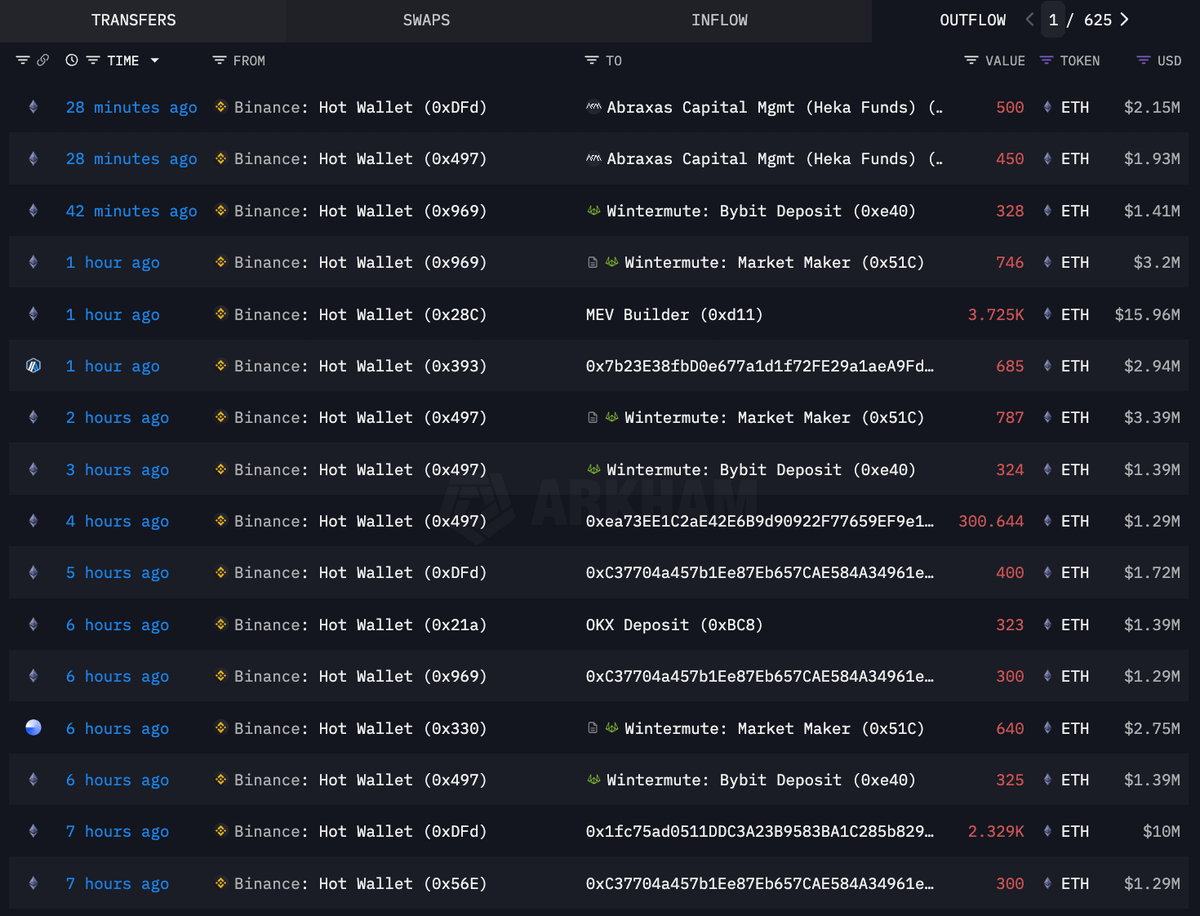Click Abraxas logo on the 450 ETH row

[593, 159]
